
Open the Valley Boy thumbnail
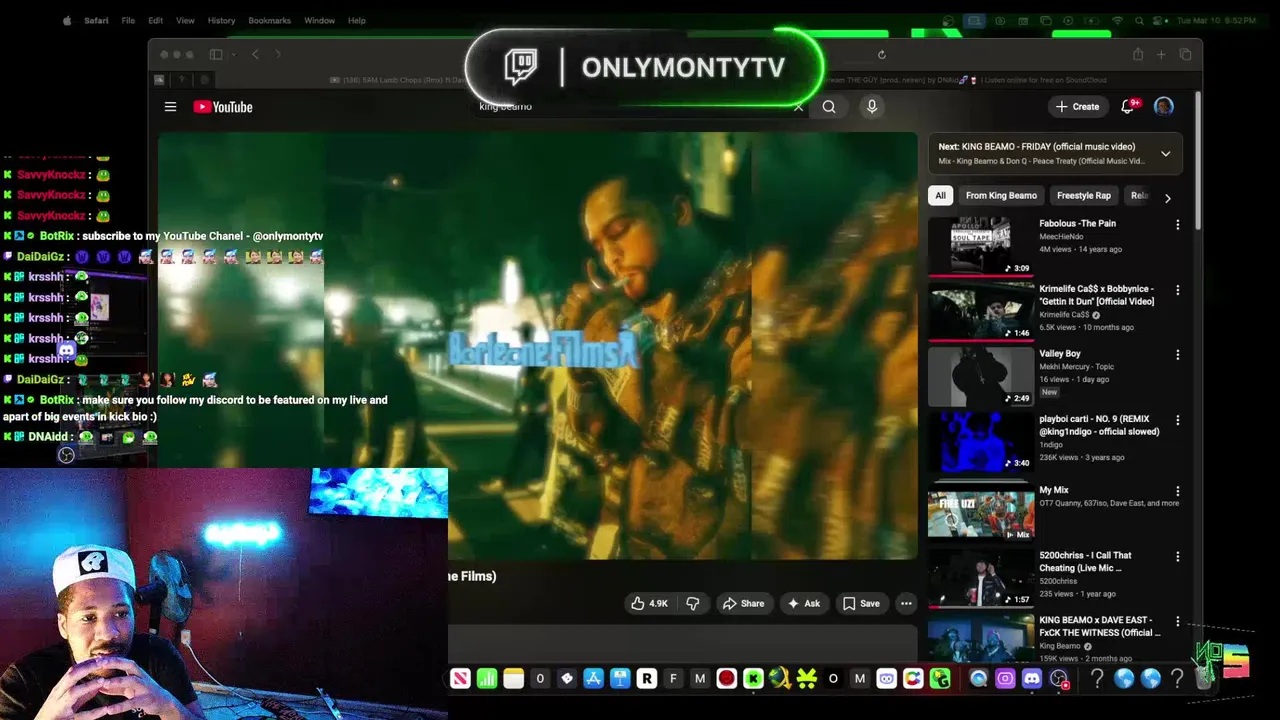(x=981, y=377)
